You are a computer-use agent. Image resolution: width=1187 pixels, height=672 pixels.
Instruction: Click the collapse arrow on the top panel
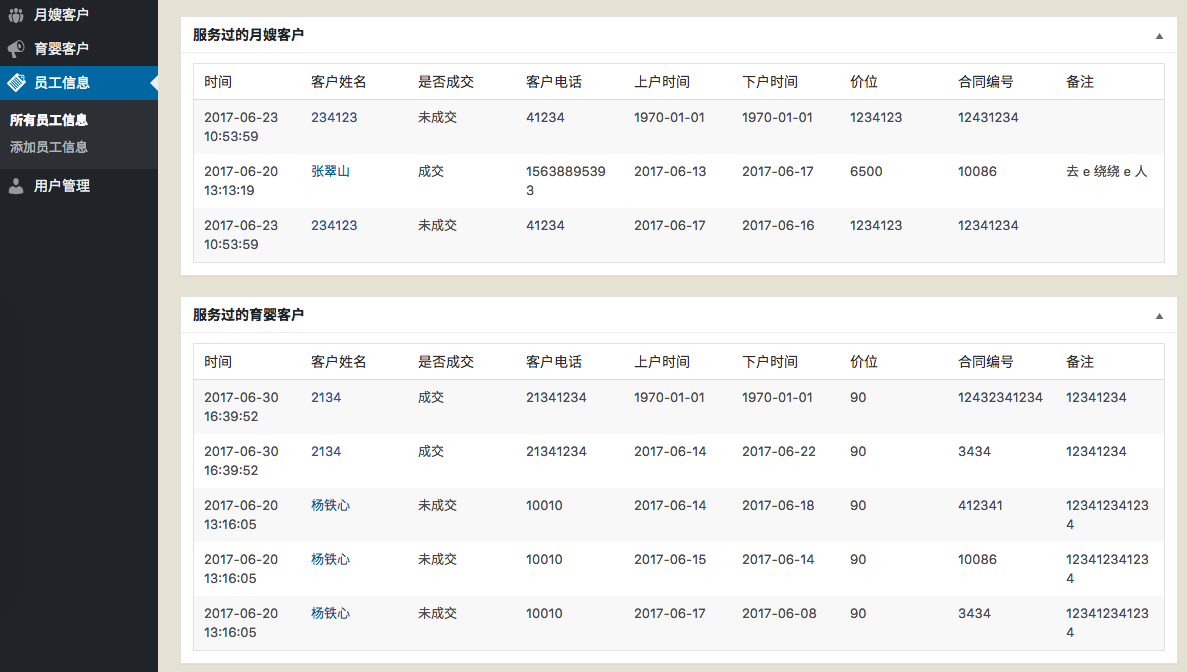[1159, 34]
